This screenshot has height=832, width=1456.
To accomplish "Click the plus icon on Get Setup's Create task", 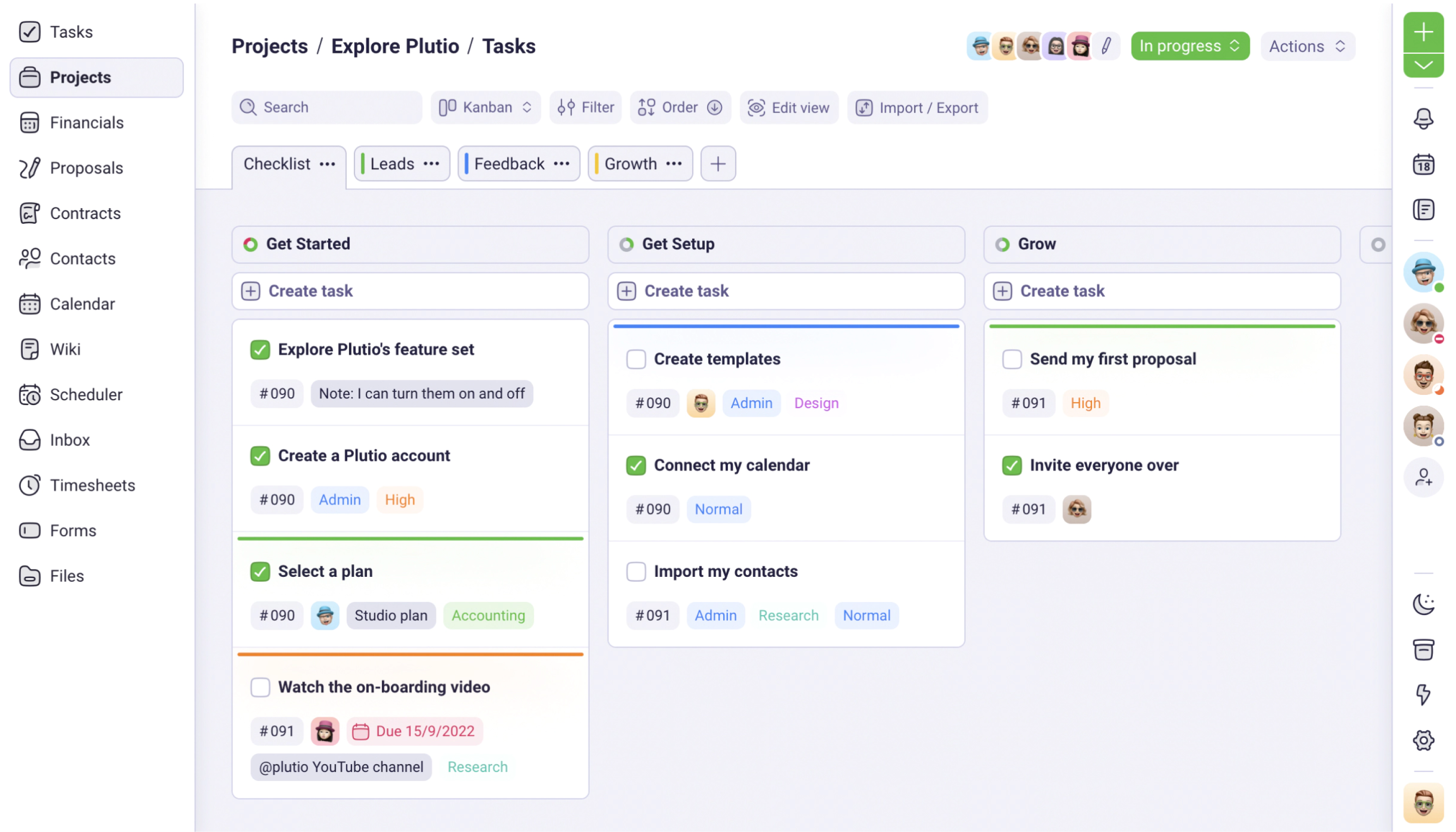I will [627, 291].
